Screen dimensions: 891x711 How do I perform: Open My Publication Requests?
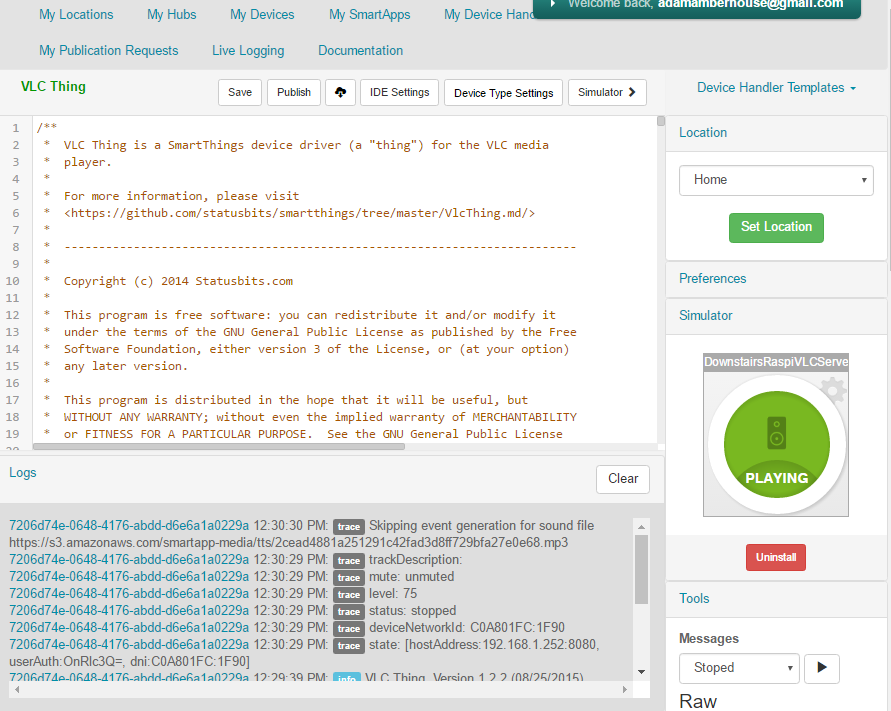click(x=109, y=51)
